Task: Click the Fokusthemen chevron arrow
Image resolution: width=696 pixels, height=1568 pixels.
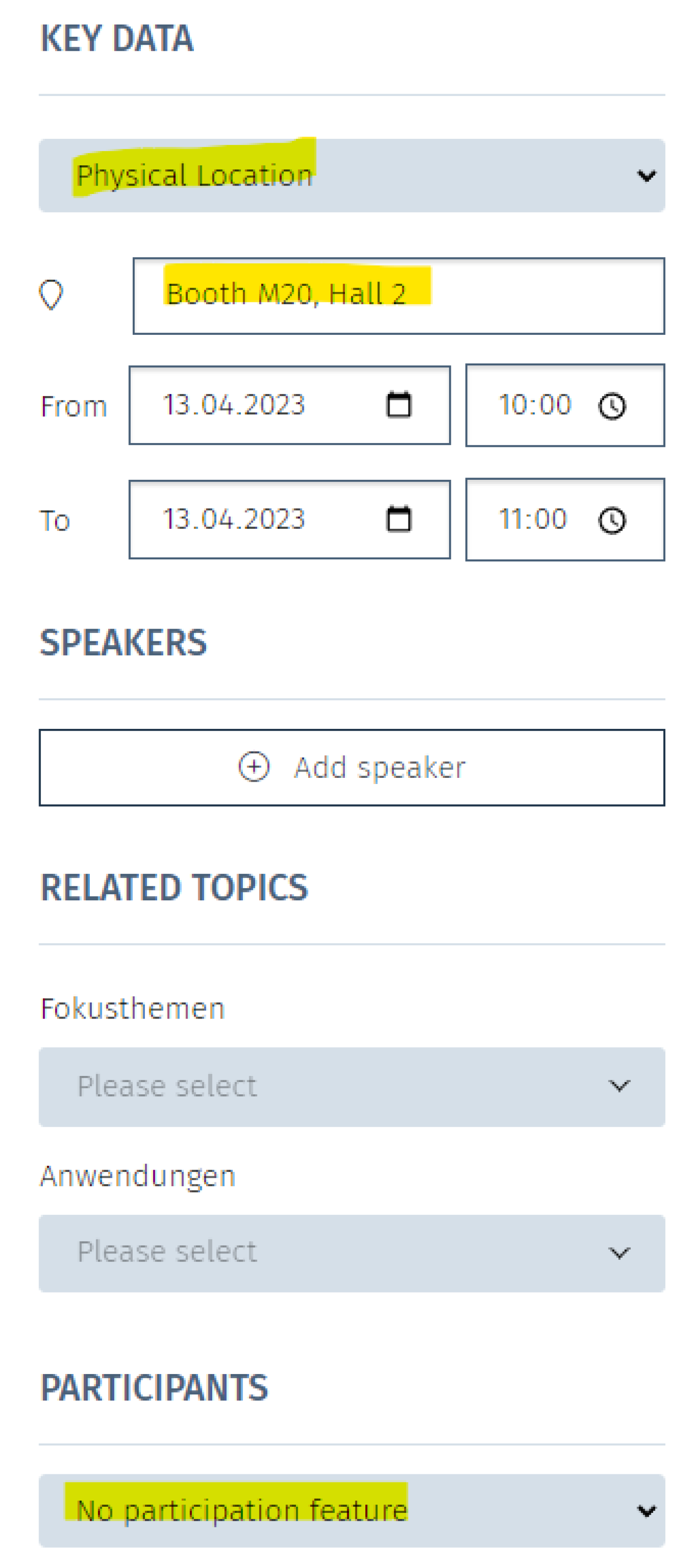Action: click(619, 1086)
